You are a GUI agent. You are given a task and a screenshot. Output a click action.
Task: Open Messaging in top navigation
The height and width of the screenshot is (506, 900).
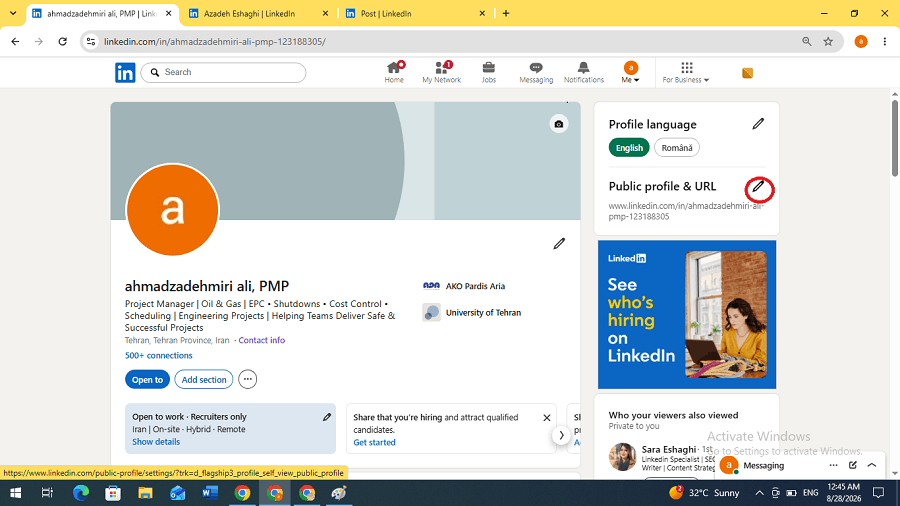536,72
